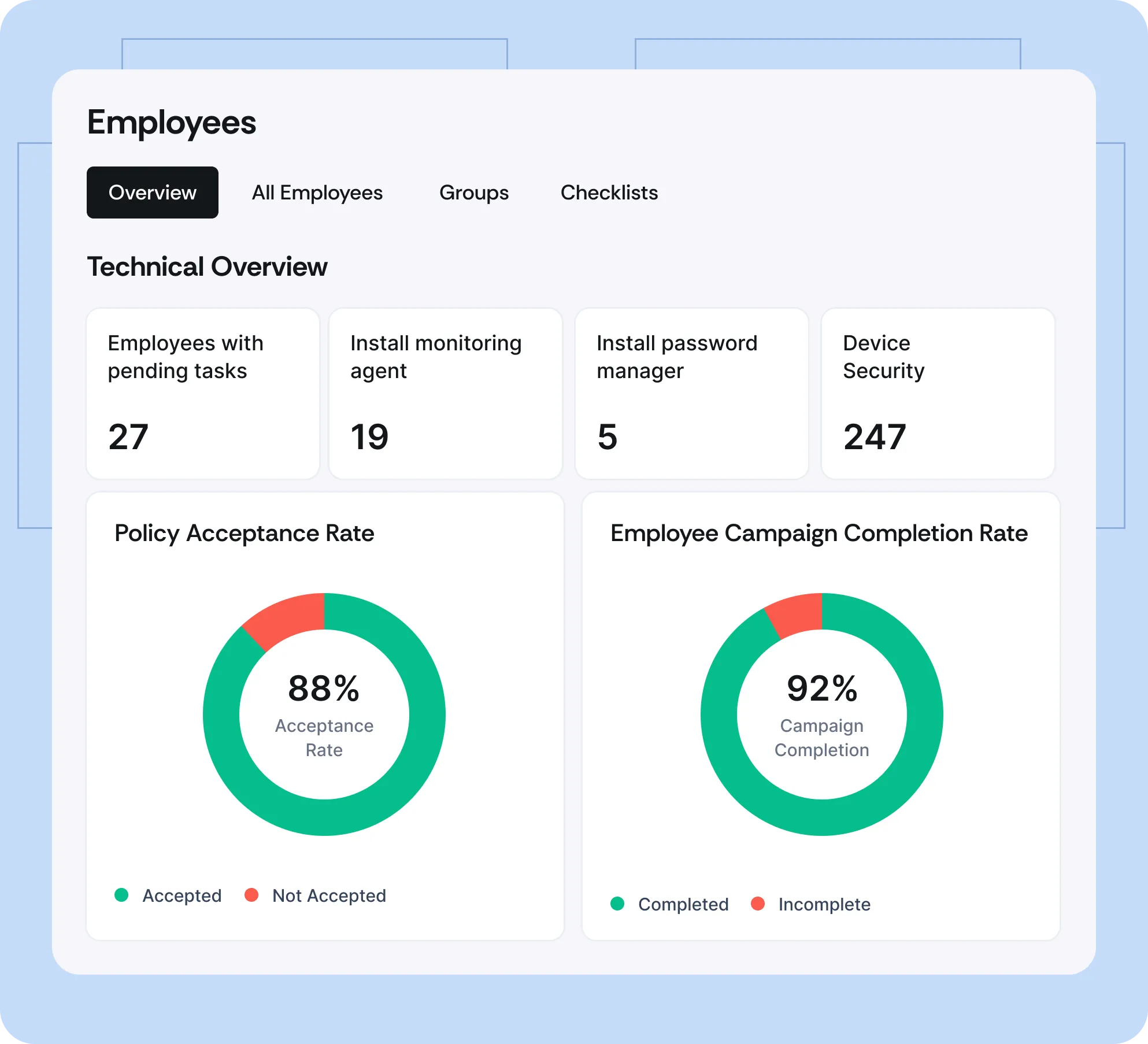The width and height of the screenshot is (1148, 1044).
Task: Open Install password manager card
Action: pos(691,393)
